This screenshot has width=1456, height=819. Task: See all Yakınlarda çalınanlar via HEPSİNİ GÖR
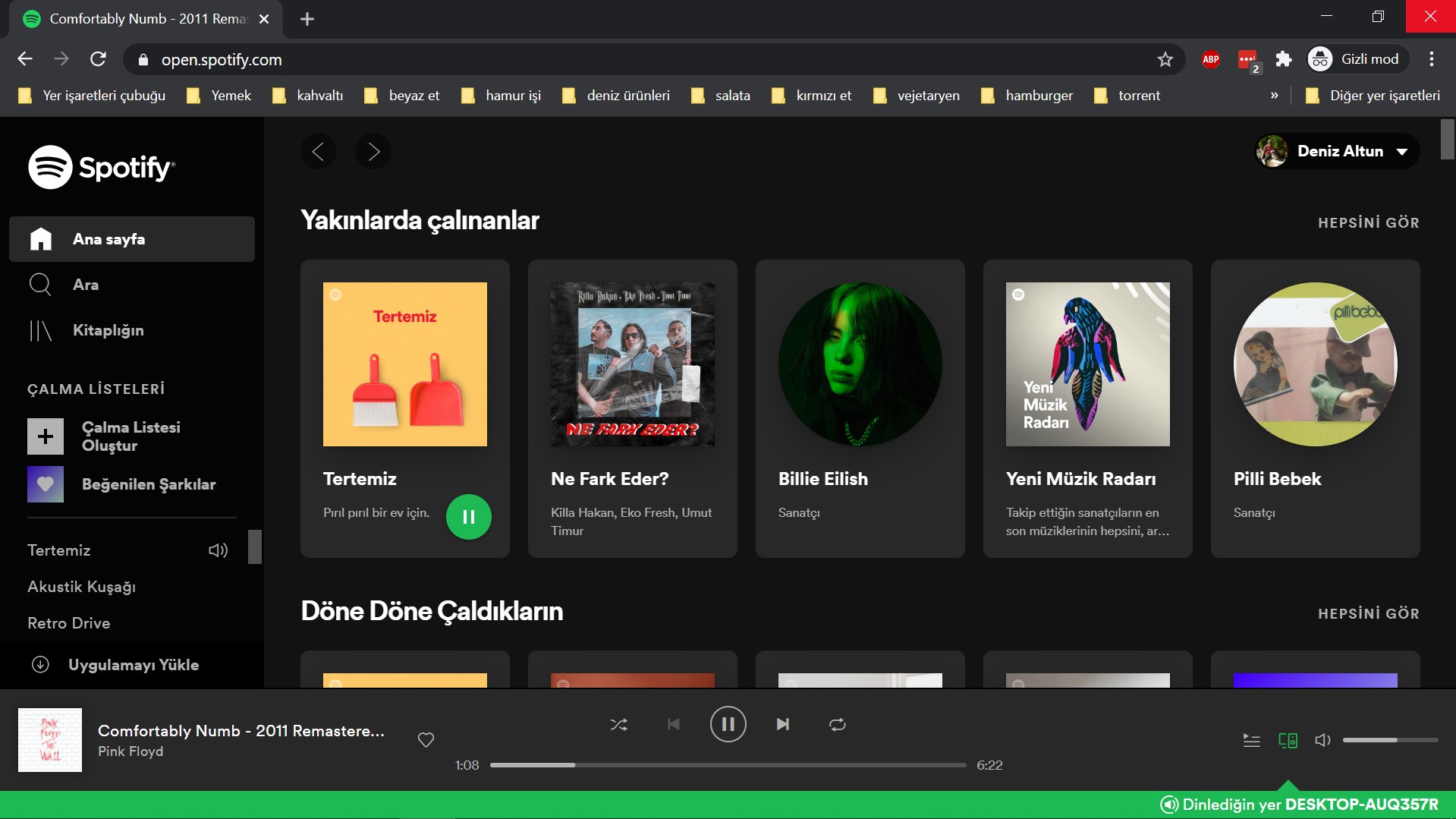coord(1369,222)
